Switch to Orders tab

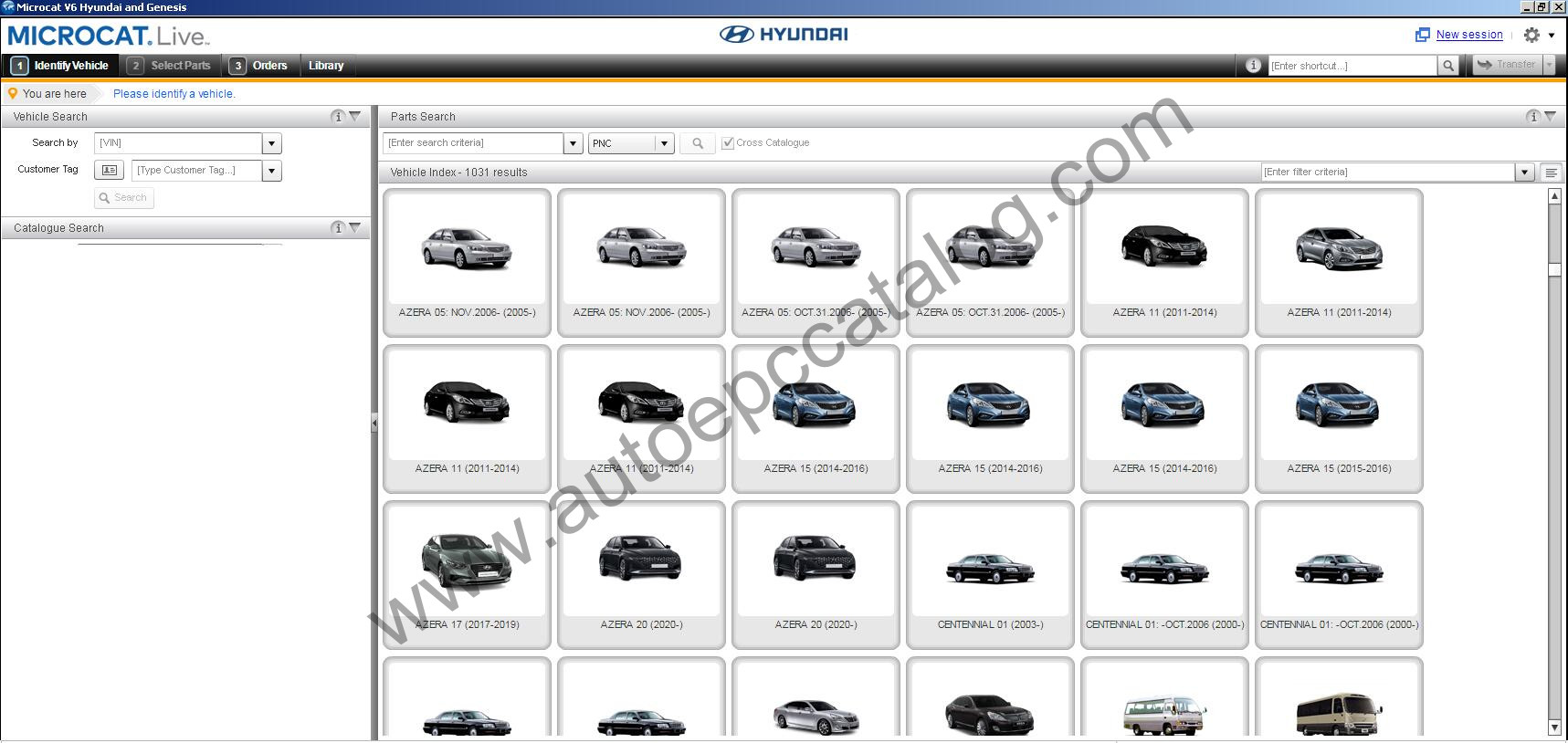tap(259, 66)
